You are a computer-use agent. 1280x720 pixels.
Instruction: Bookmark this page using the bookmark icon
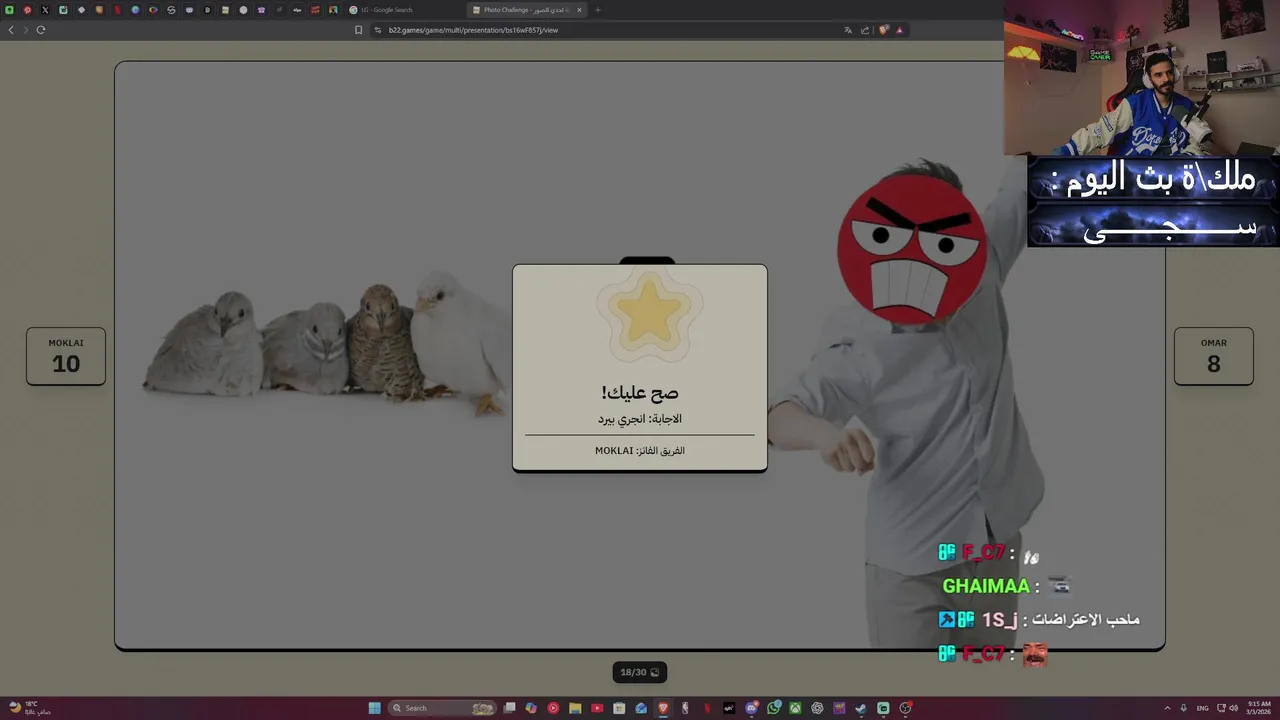358,30
